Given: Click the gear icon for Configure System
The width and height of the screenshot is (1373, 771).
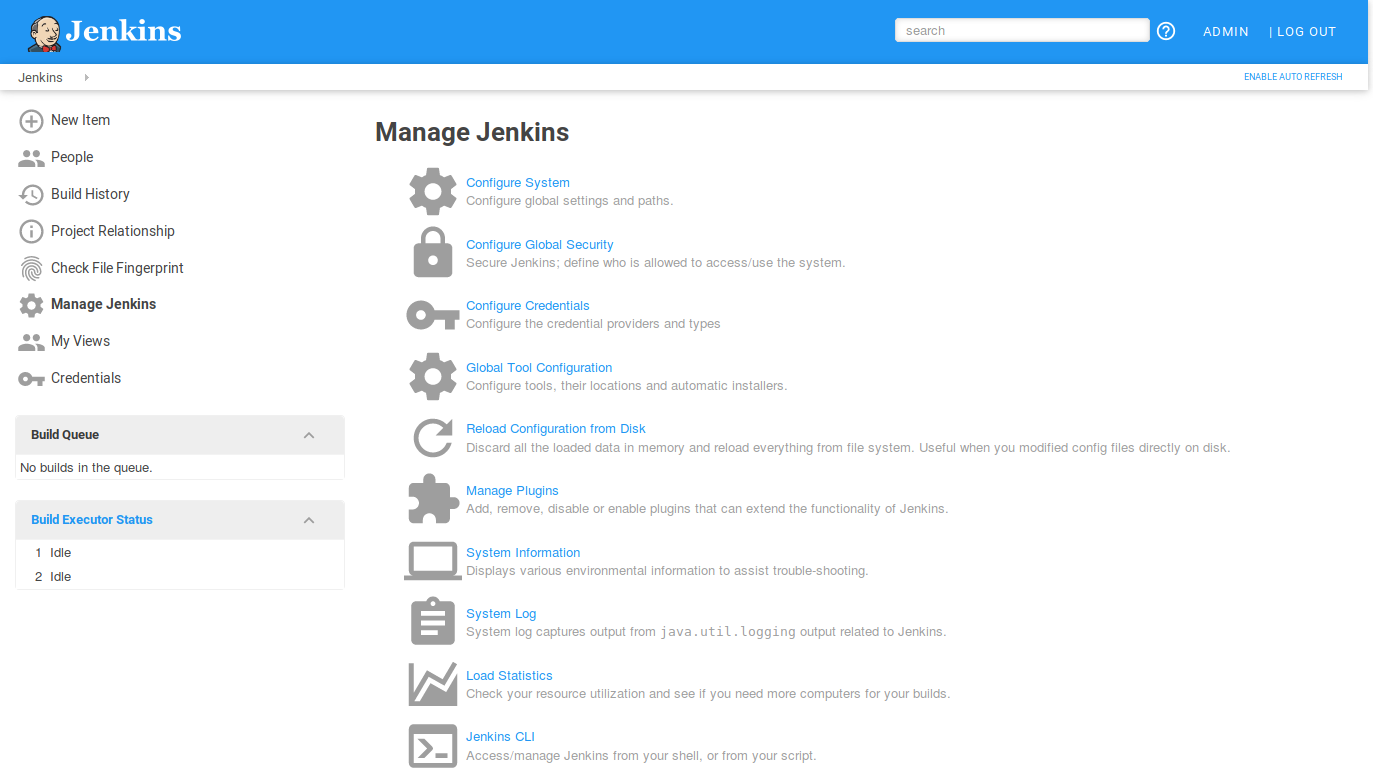Looking at the screenshot, I should [432, 191].
